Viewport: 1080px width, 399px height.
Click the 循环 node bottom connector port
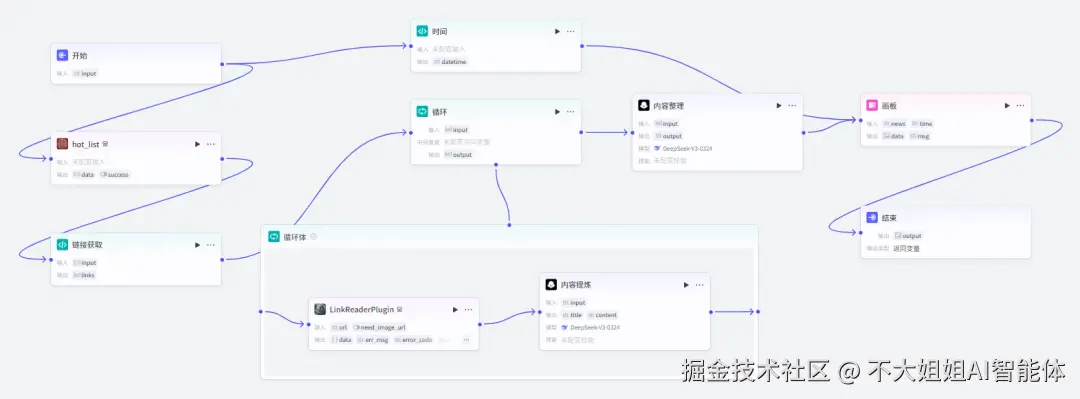pyautogui.click(x=496, y=165)
